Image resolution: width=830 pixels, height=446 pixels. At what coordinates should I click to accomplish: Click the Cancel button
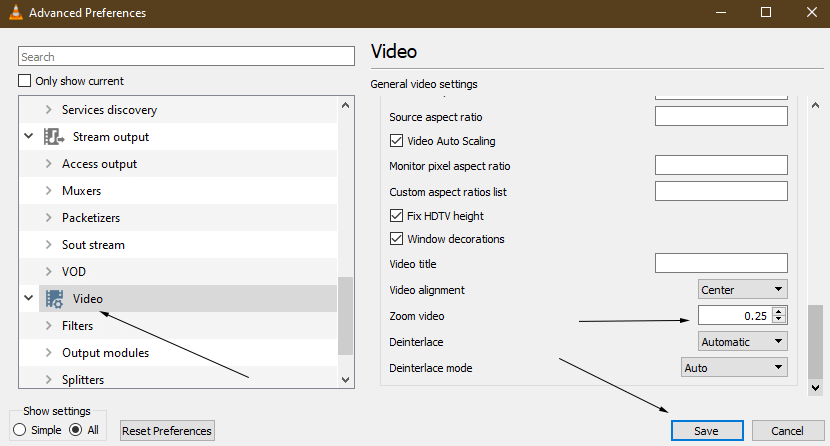[788, 431]
